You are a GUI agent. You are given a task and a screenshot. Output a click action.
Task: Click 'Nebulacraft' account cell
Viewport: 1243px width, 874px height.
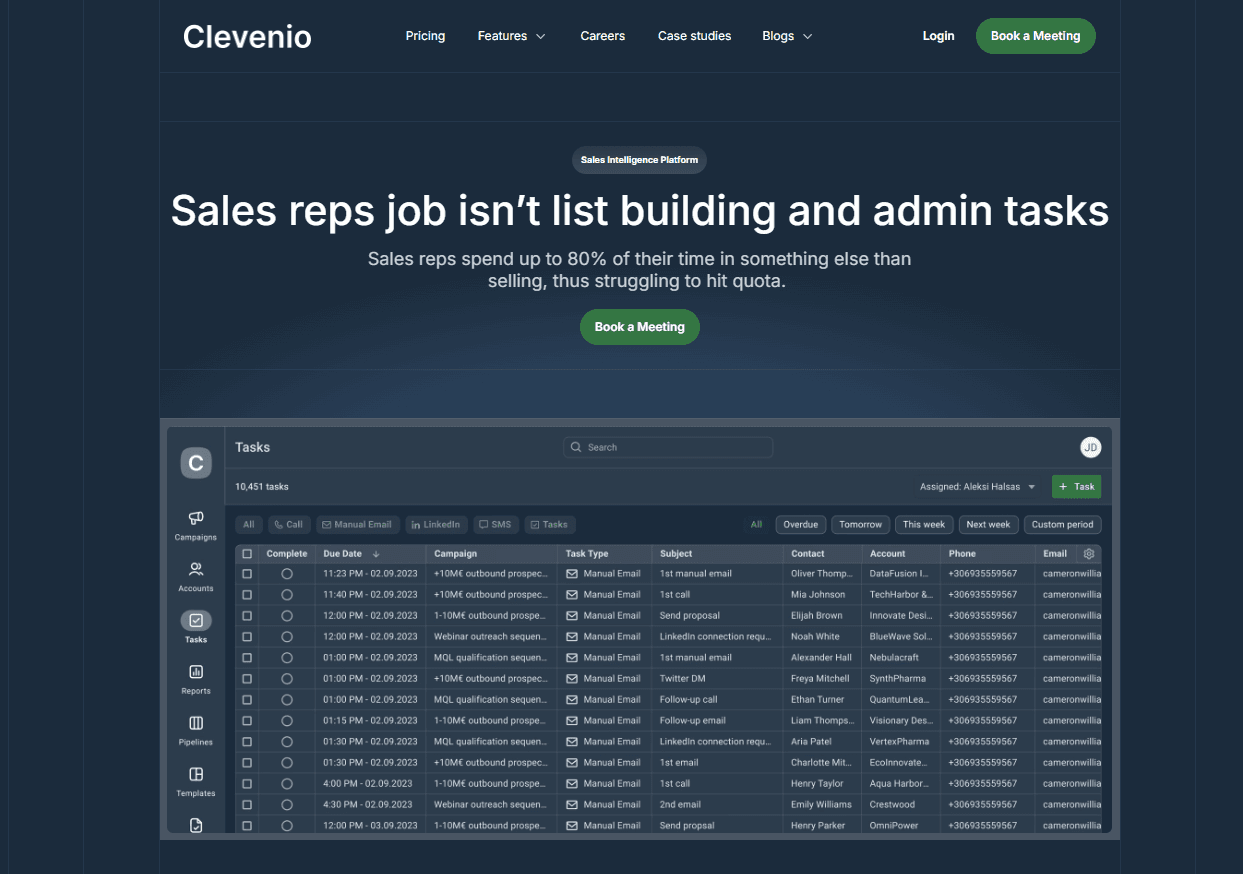(x=894, y=658)
